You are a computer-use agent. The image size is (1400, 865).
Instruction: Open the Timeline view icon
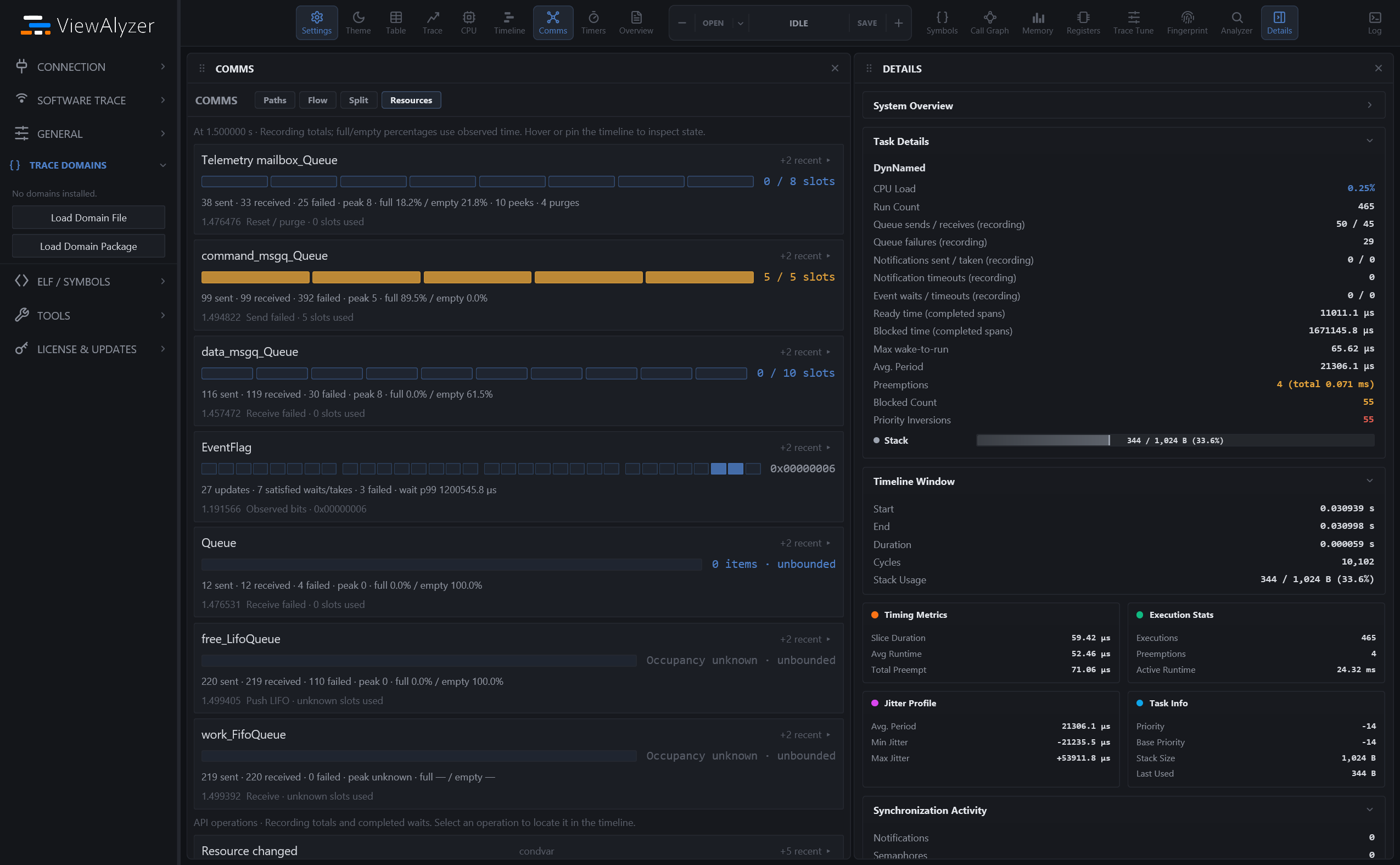coord(509,23)
